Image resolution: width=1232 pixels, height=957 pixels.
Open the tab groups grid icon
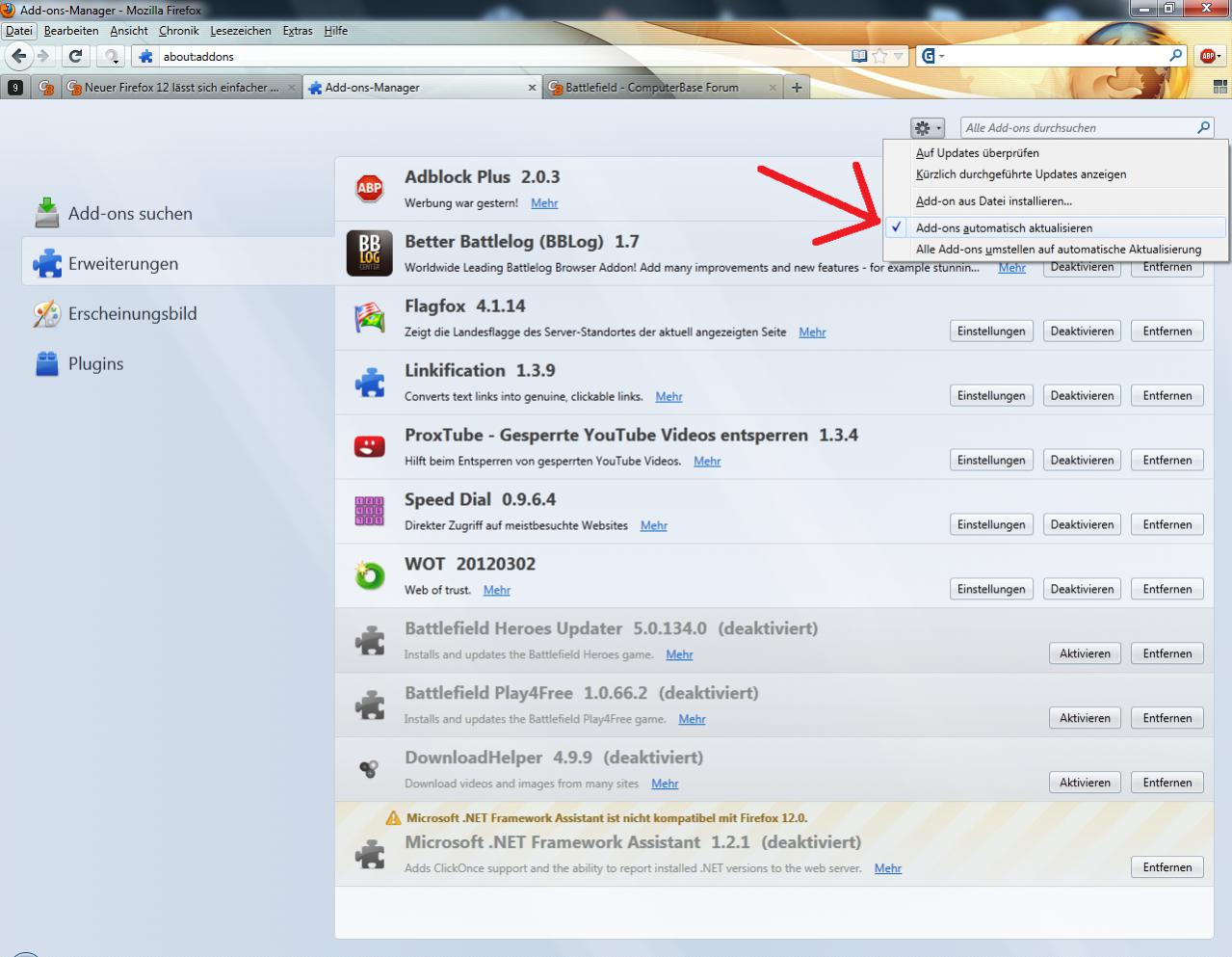click(1219, 87)
